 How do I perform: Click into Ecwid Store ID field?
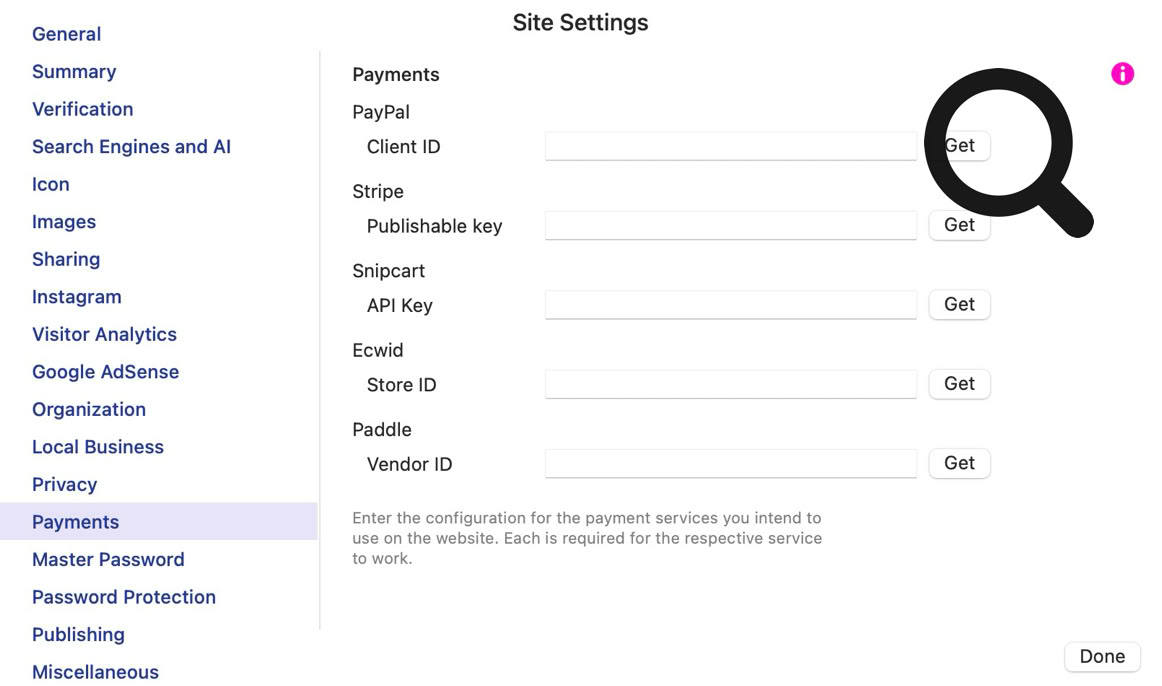(x=730, y=384)
